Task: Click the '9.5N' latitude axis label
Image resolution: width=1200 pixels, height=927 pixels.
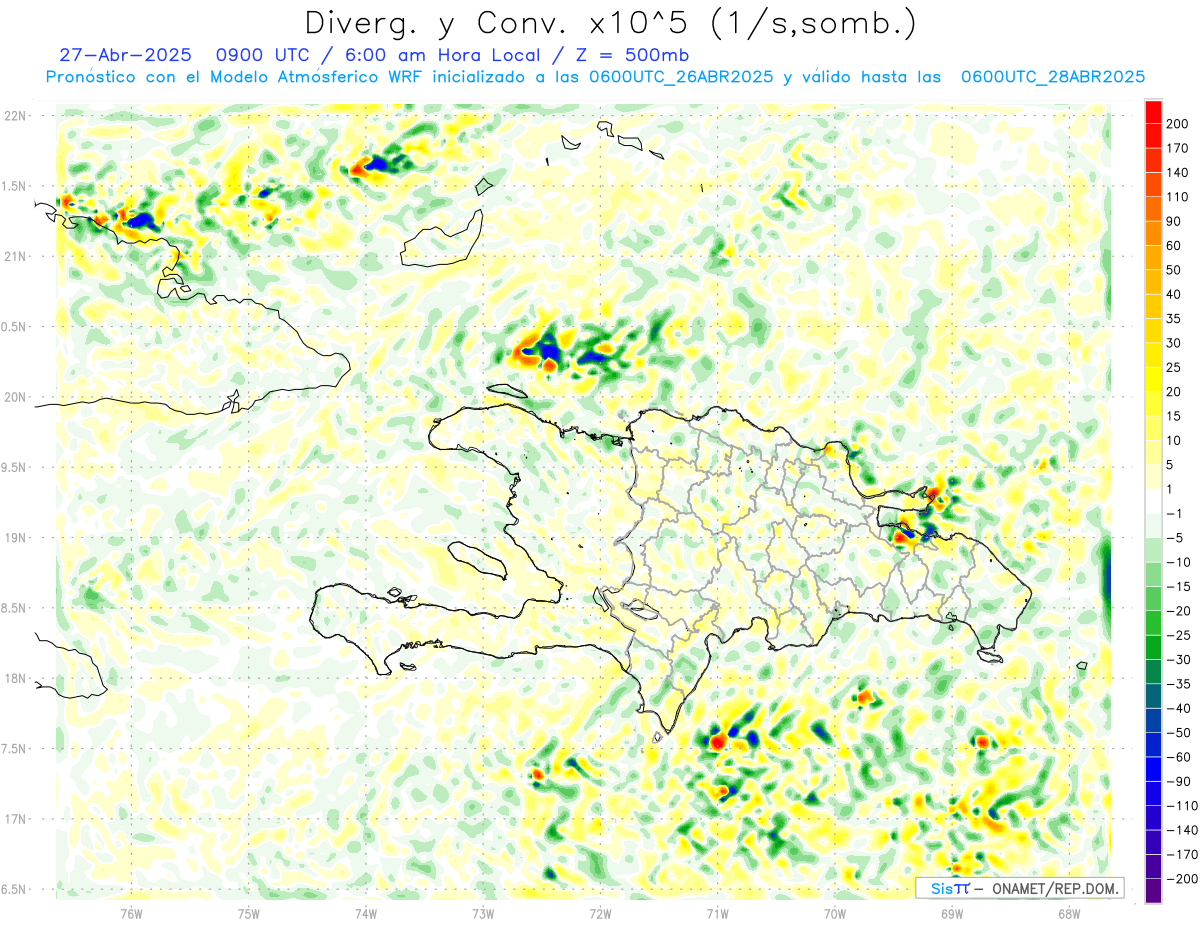Action: (x=15, y=467)
